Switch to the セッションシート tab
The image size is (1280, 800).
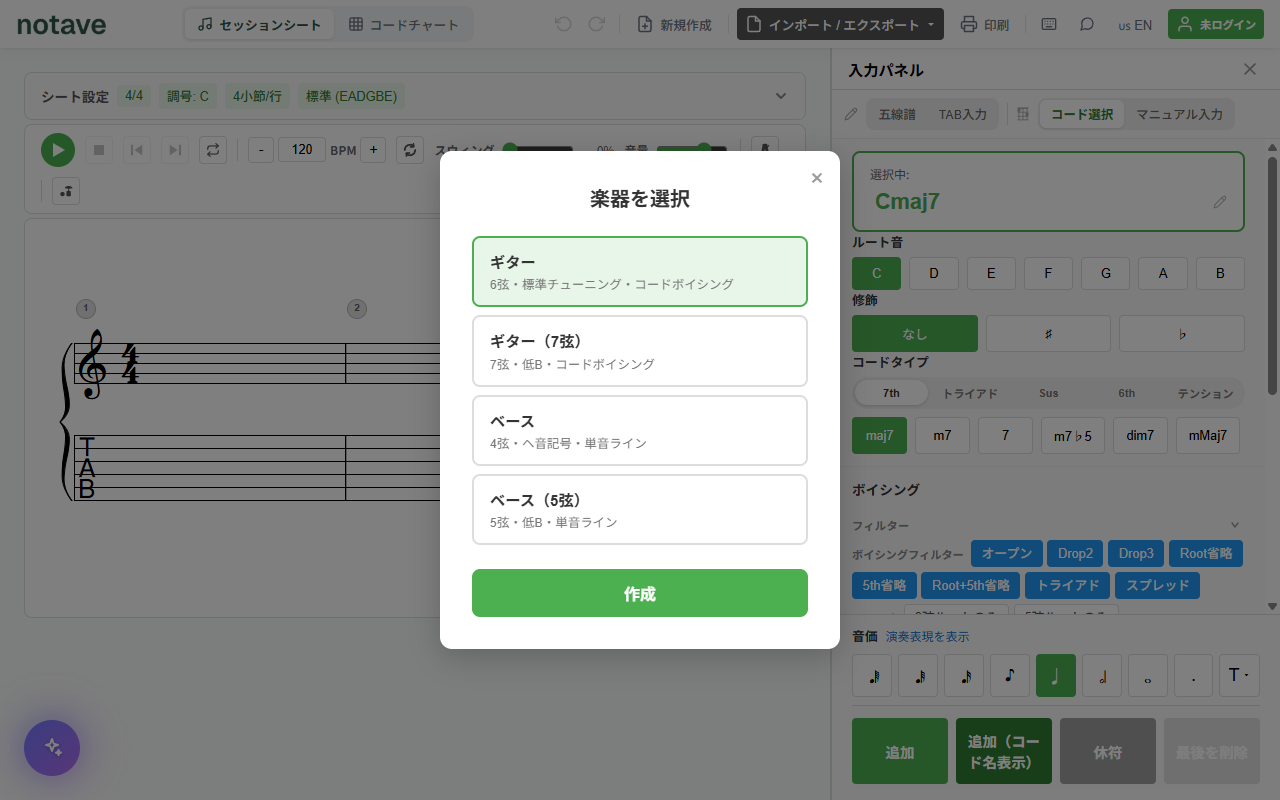pos(260,24)
